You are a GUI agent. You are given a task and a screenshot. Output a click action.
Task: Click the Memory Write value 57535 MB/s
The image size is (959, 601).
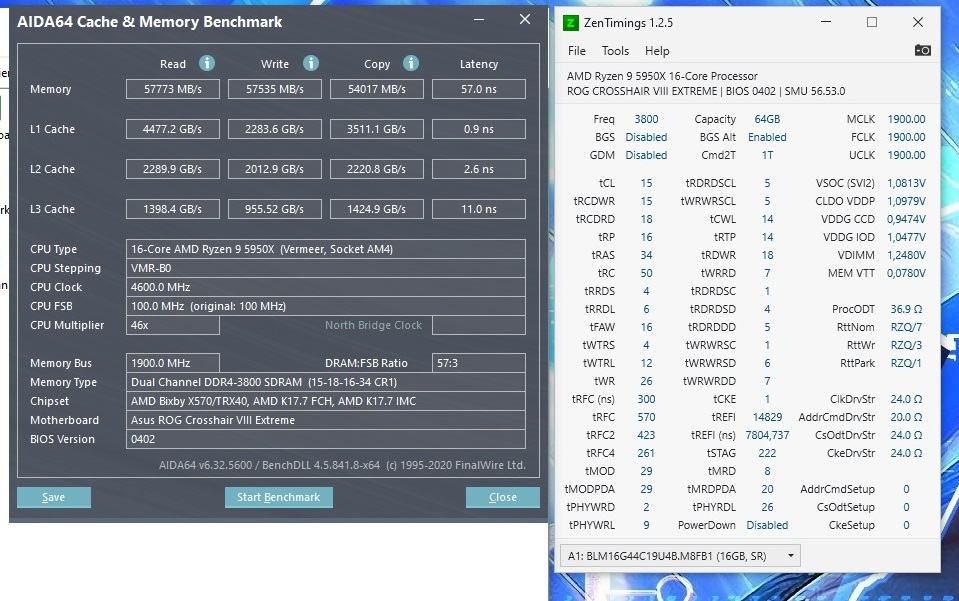pos(275,89)
